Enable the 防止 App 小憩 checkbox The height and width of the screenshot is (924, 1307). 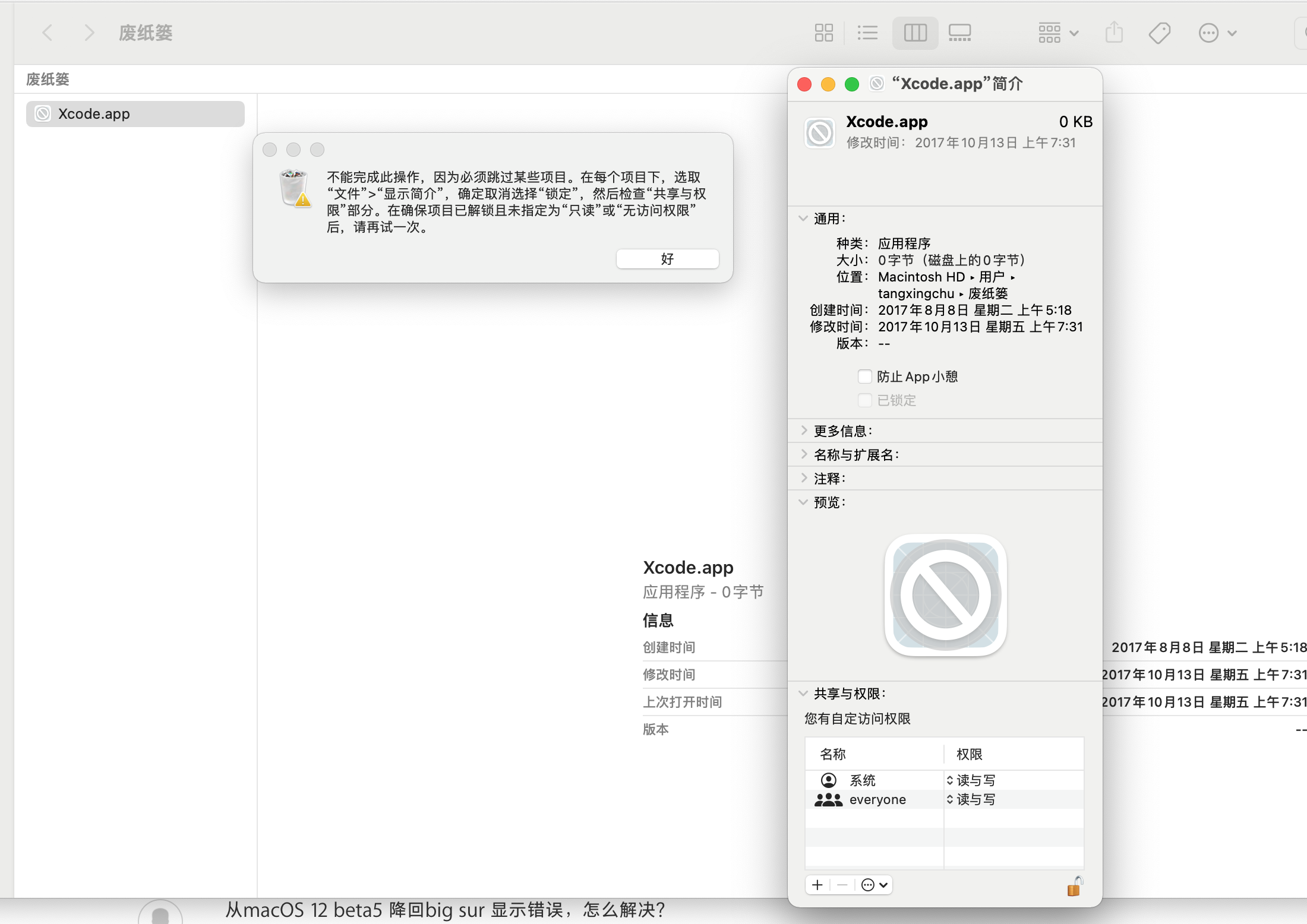pos(865,376)
